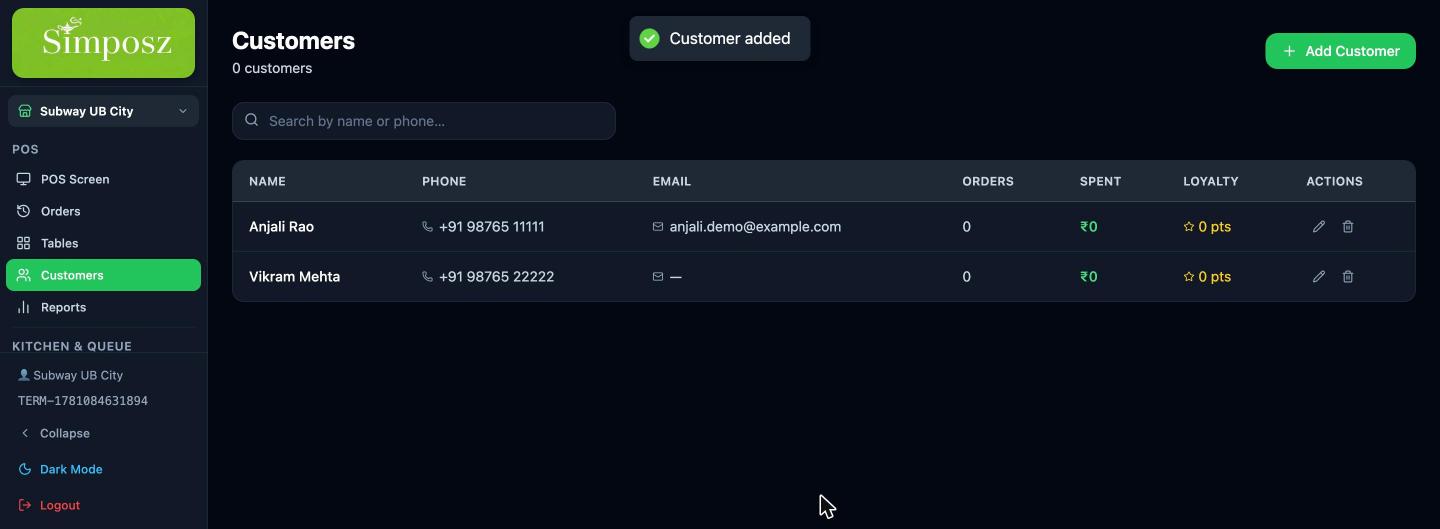
Task: Click phone number +91 98765 11111
Action: click(x=492, y=227)
